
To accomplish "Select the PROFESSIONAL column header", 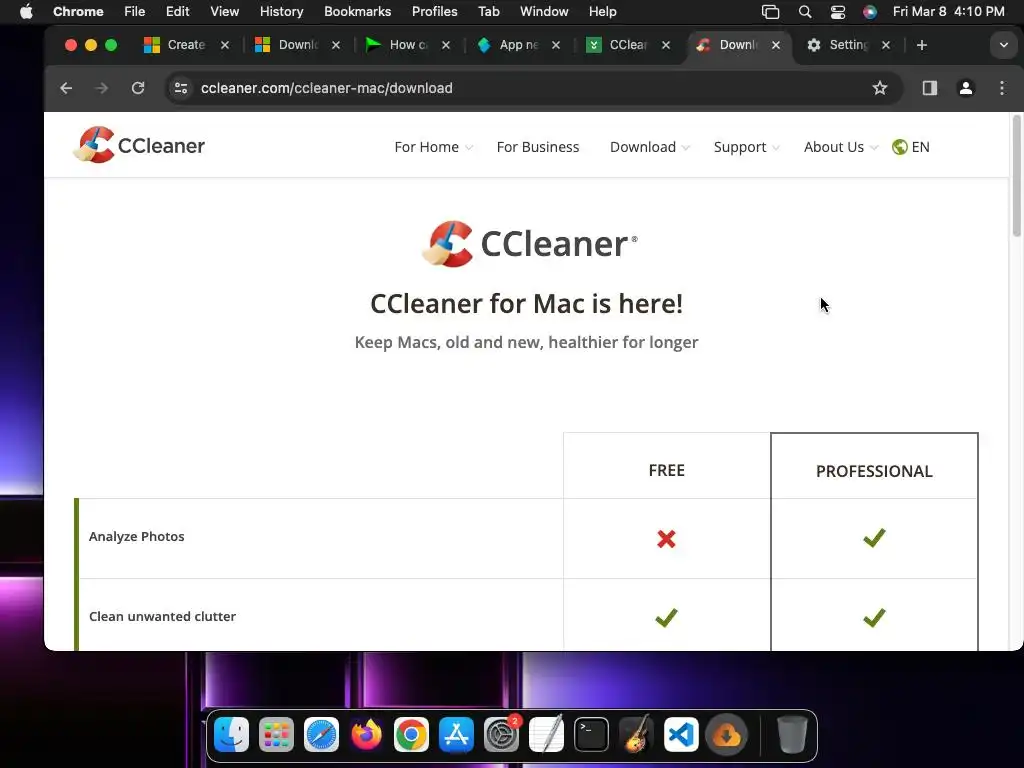I will pos(874,472).
